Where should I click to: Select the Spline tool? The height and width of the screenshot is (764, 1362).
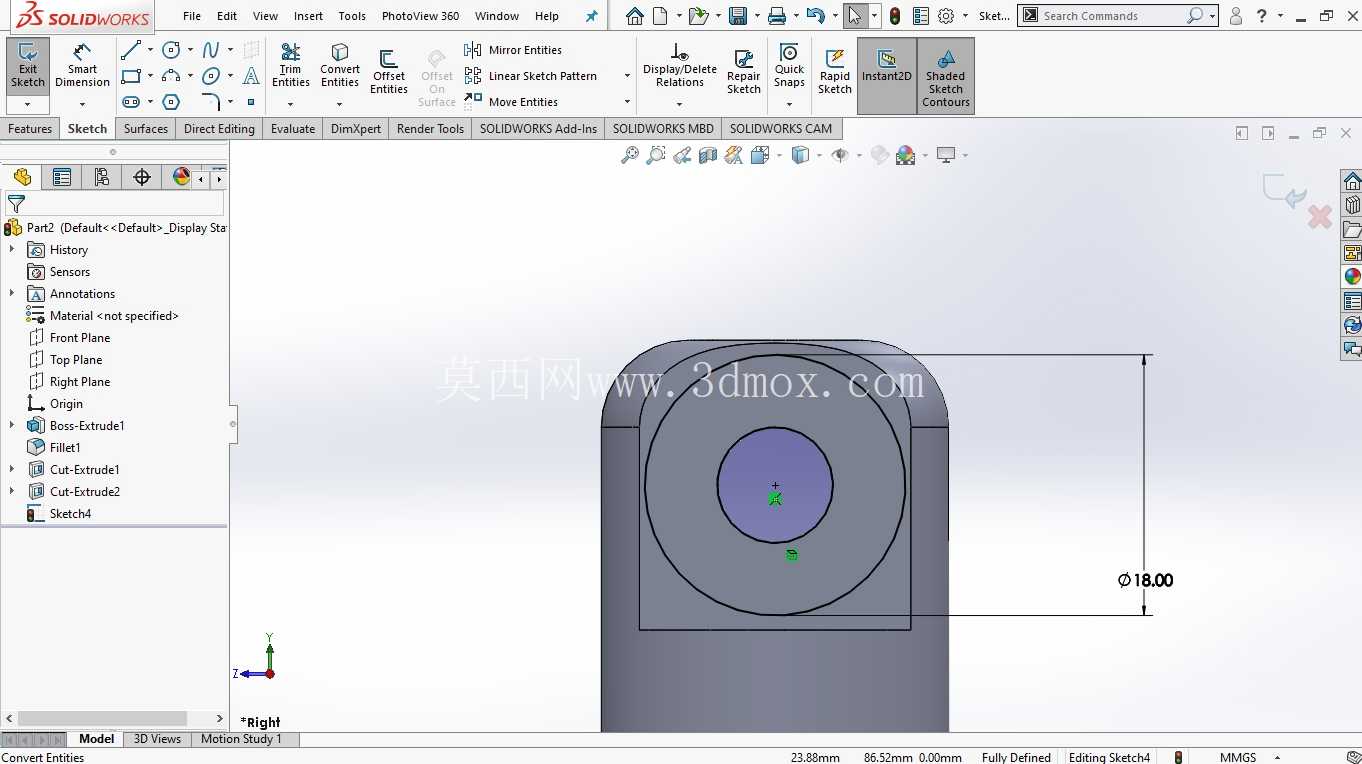pos(211,50)
